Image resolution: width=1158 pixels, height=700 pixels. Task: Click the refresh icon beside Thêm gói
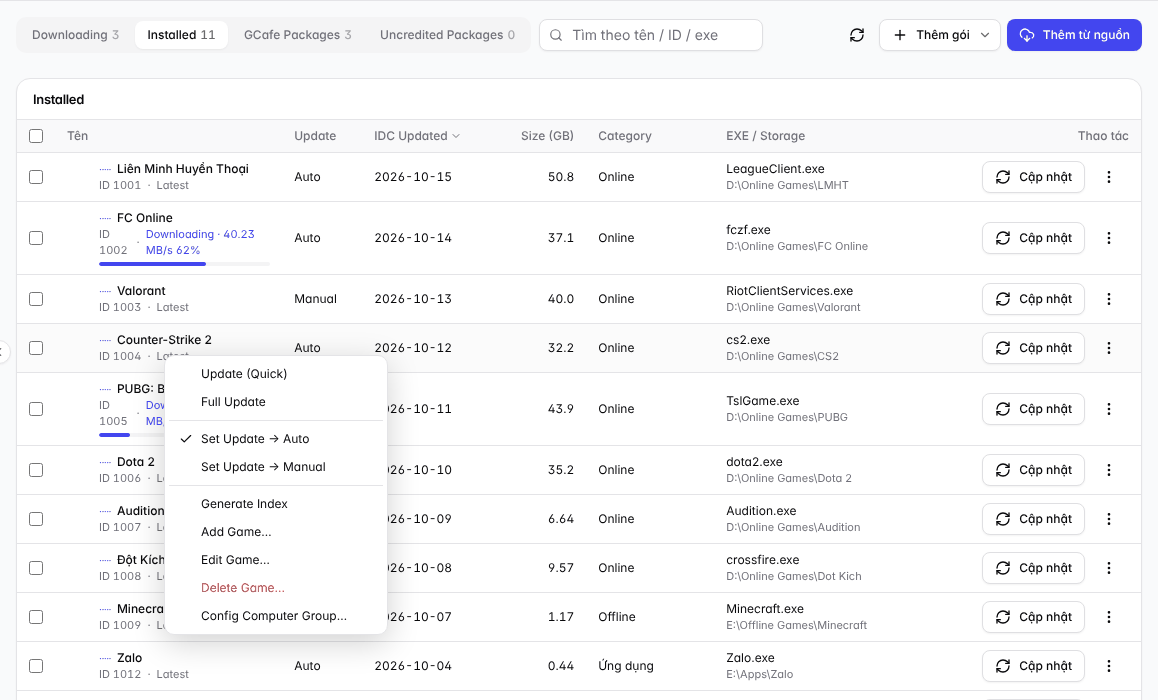pos(857,35)
